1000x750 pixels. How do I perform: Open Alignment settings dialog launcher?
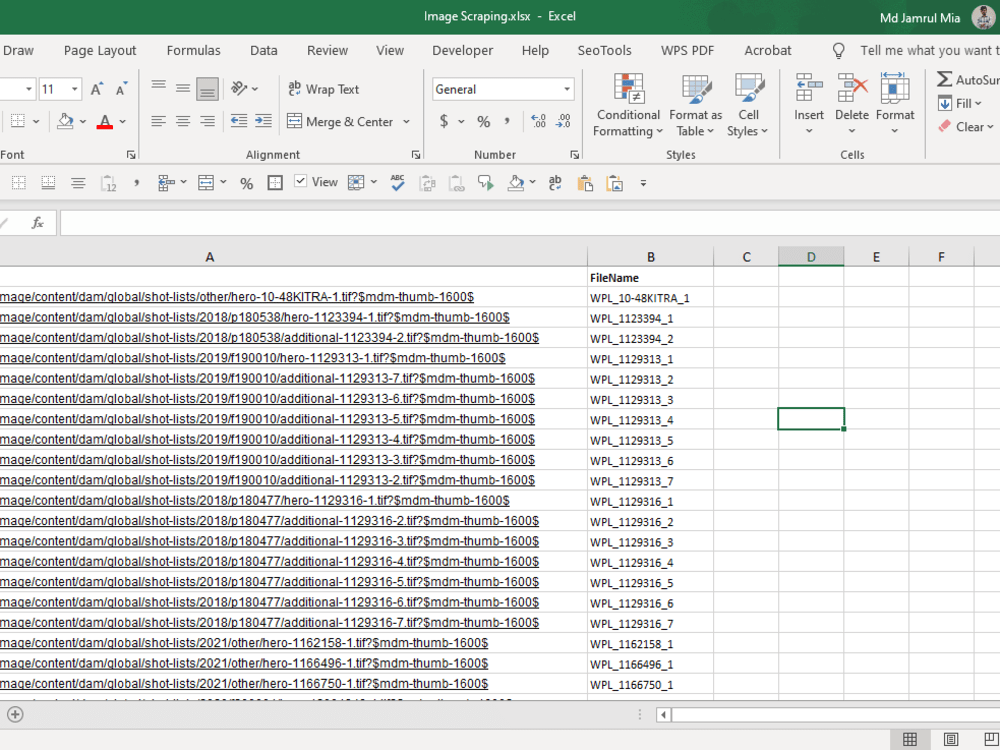pos(416,155)
